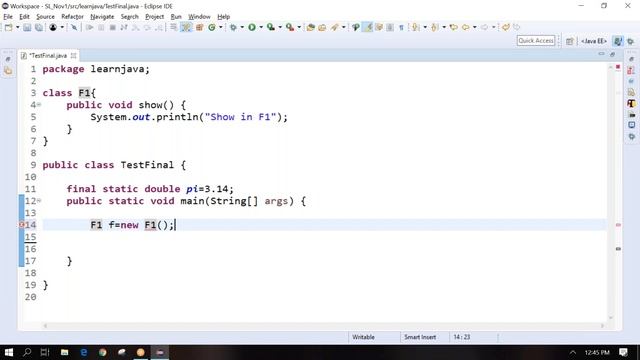Click the Writable status text
Viewport: 640px width, 360px height.
tap(363, 337)
